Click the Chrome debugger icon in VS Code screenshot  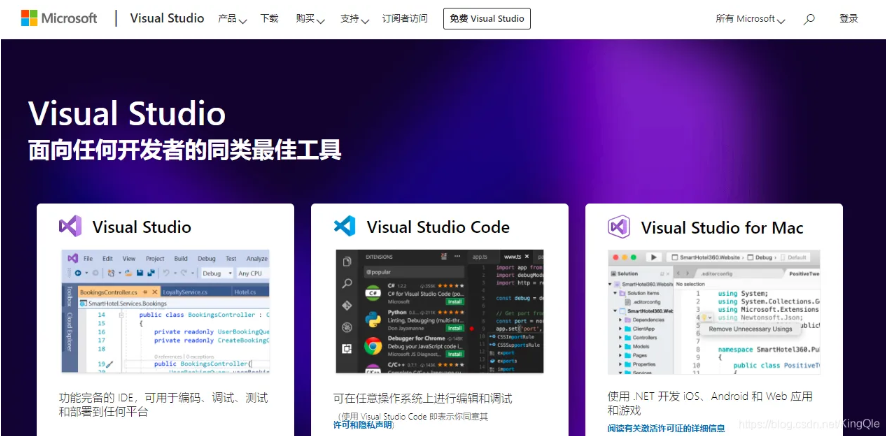tap(372, 346)
